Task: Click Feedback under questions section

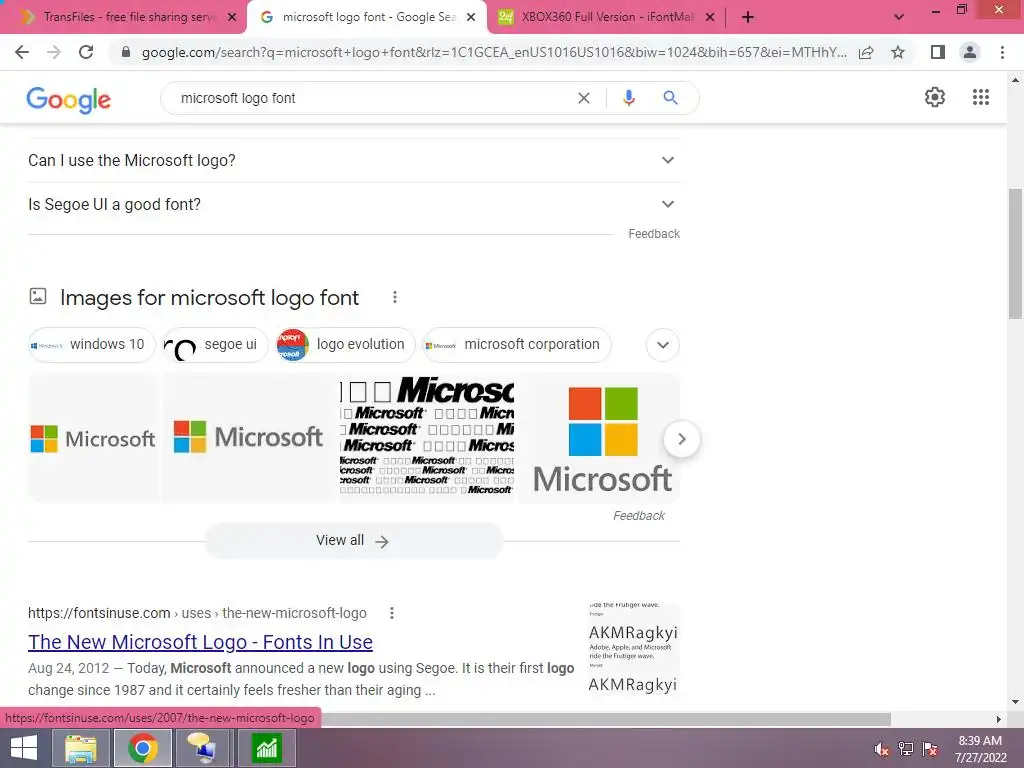Action: click(654, 234)
